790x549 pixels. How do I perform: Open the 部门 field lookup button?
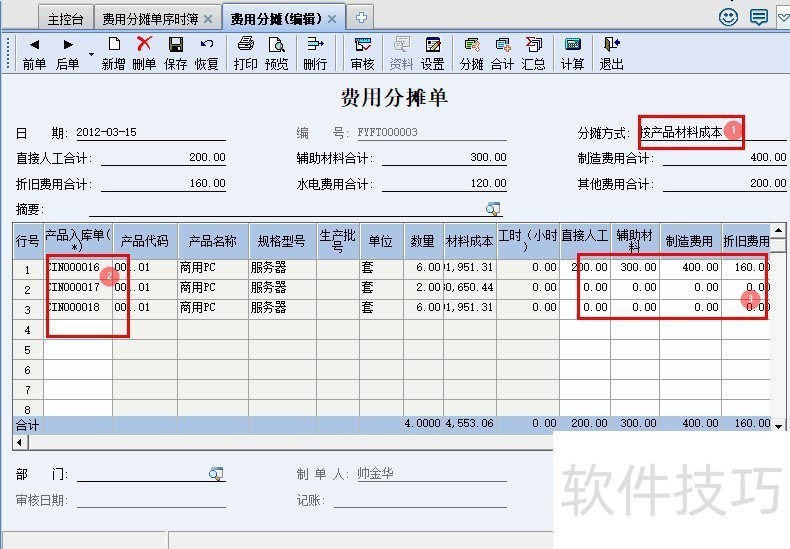pos(215,473)
